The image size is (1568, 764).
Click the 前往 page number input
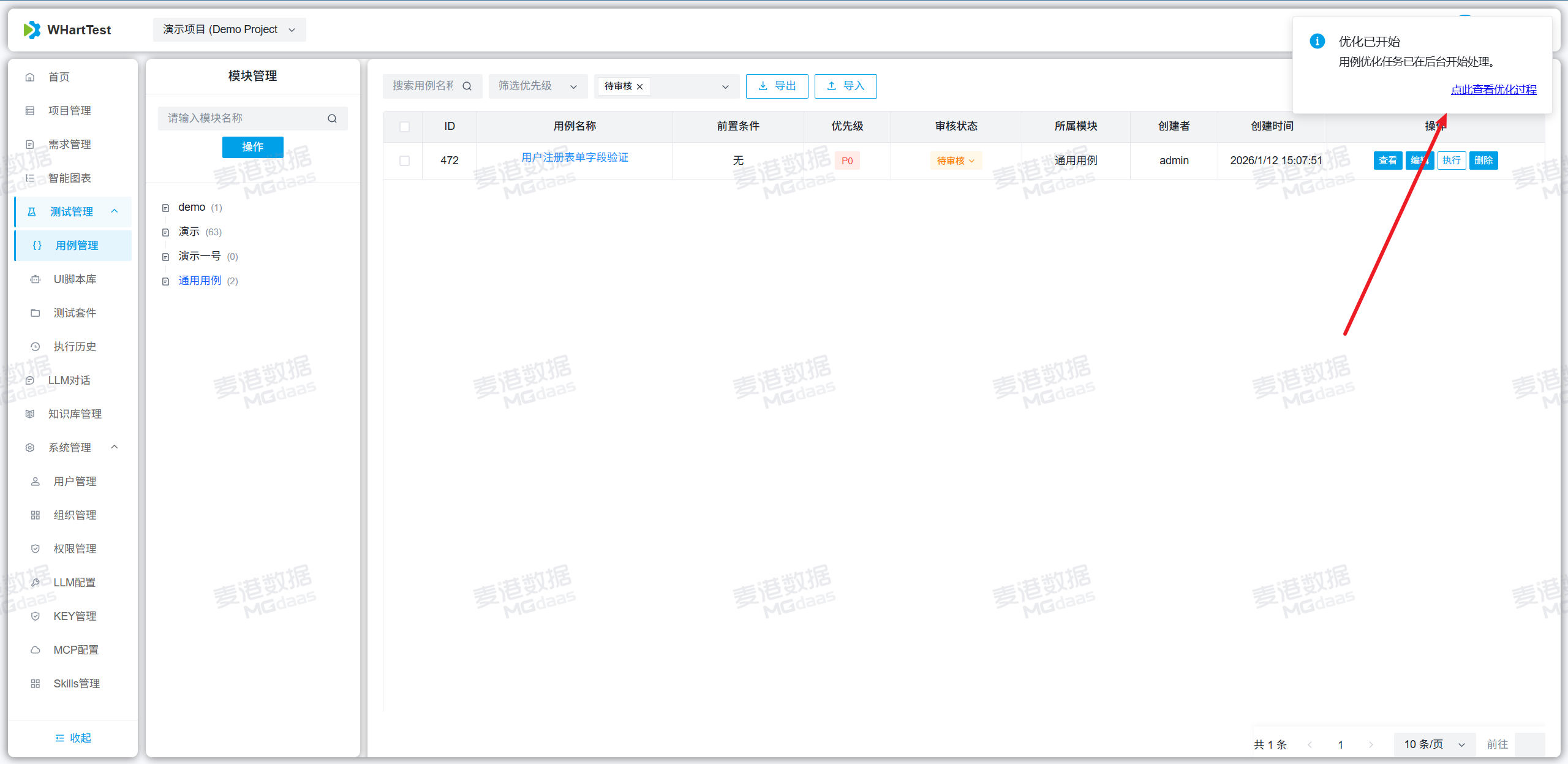click(1529, 744)
